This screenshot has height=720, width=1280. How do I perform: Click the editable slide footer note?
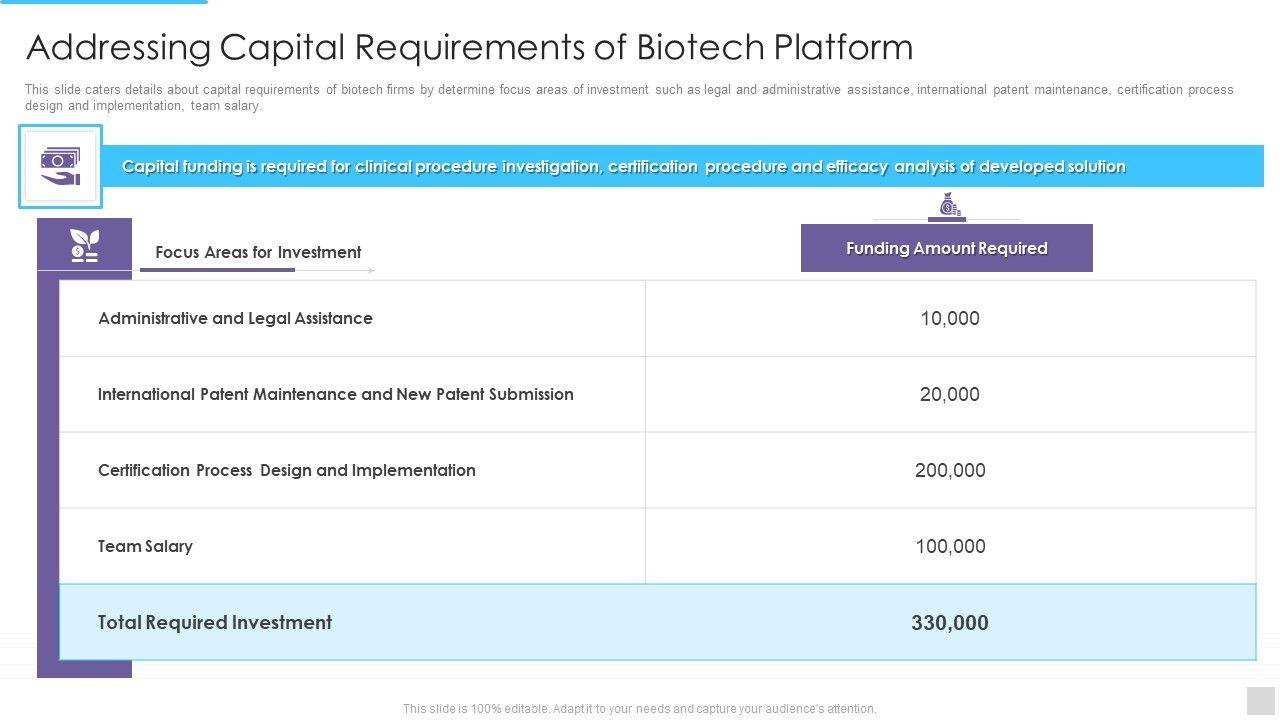click(x=639, y=708)
